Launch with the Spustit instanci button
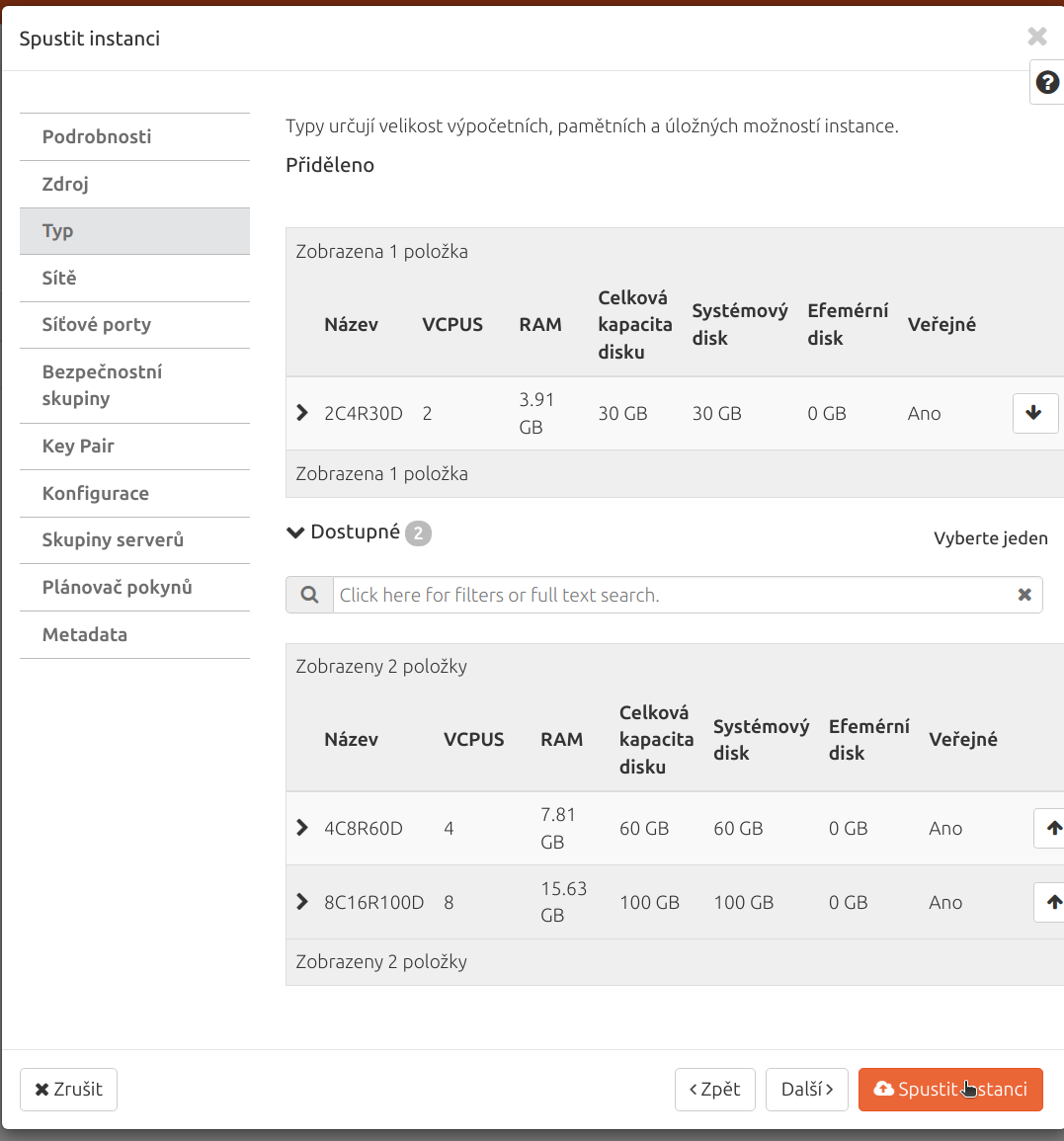This screenshot has width=1064, height=1141. tap(950, 1090)
